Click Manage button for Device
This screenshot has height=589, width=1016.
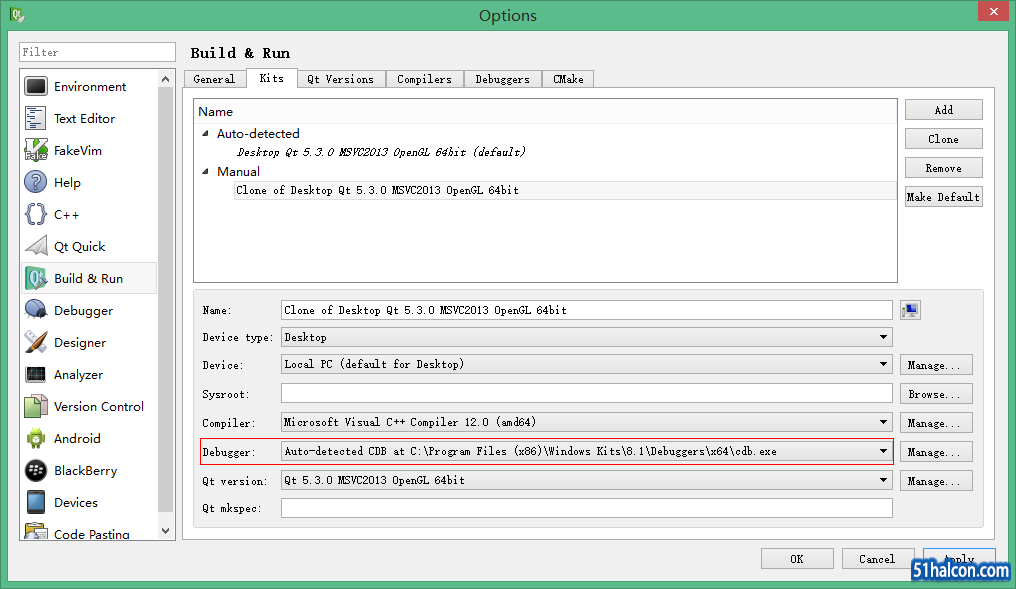coord(936,365)
